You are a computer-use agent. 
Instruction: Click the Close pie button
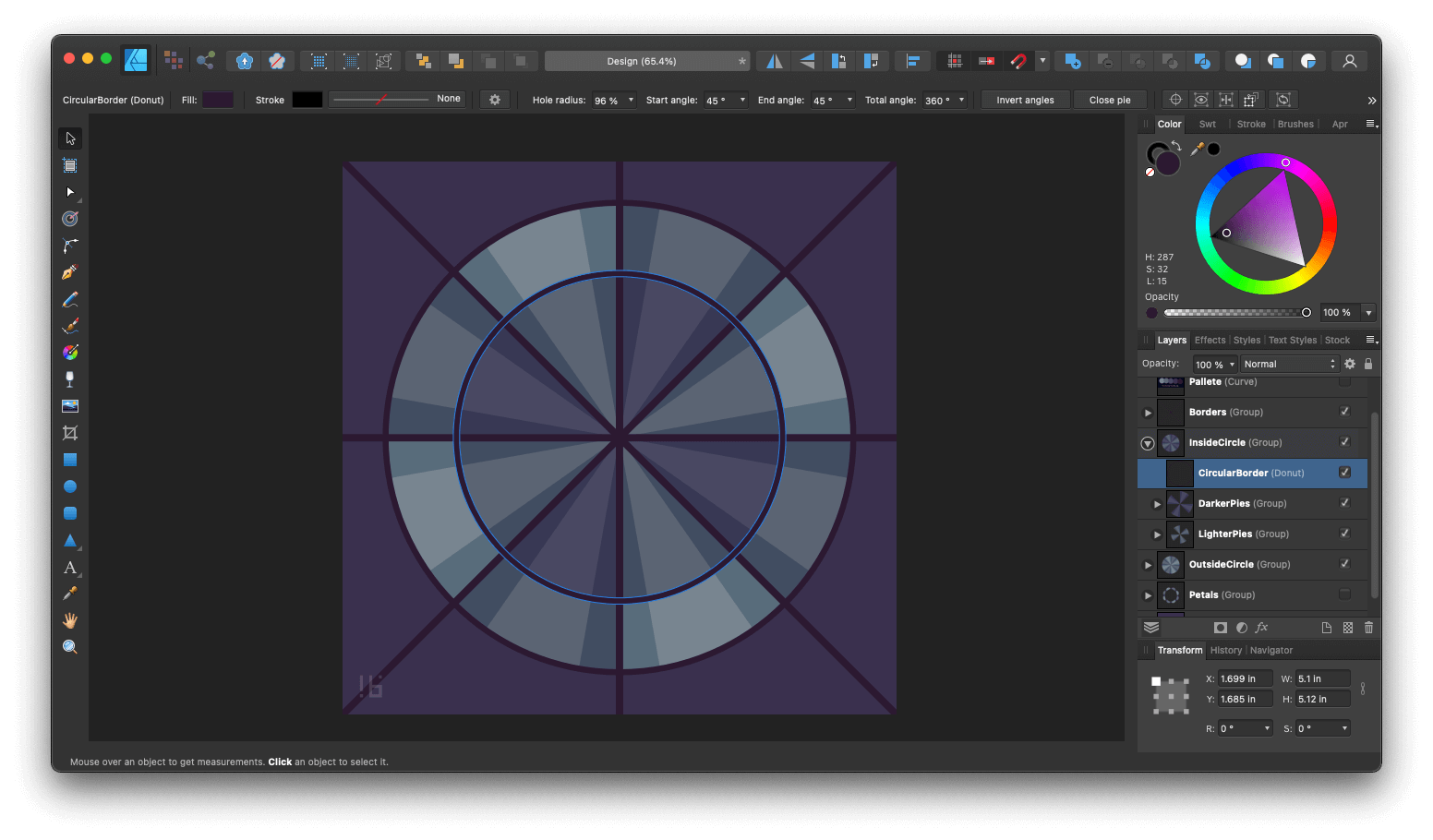(1110, 99)
